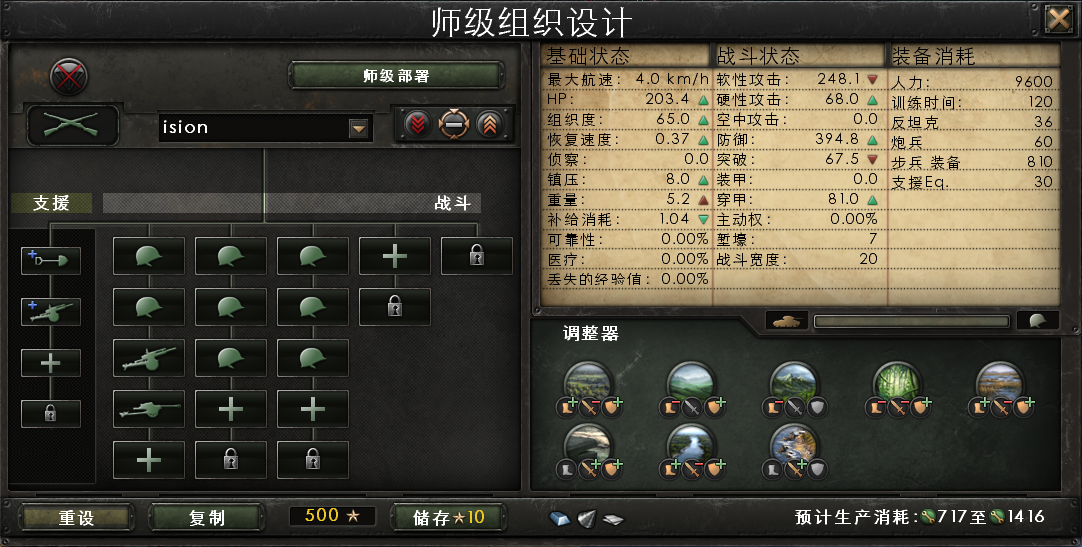Click the red crossed-out delete template icon

[x=68, y=77]
